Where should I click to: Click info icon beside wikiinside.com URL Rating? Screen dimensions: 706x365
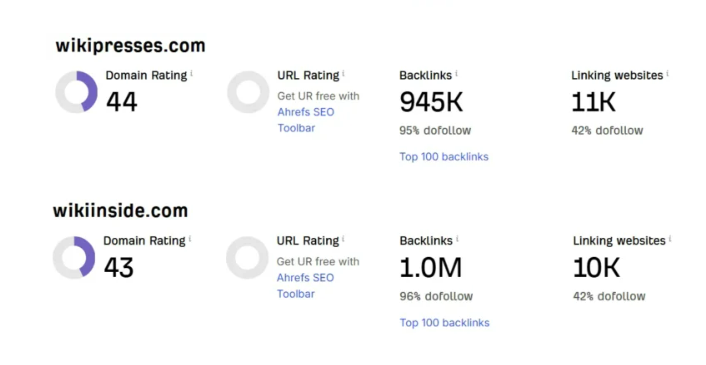343,239
